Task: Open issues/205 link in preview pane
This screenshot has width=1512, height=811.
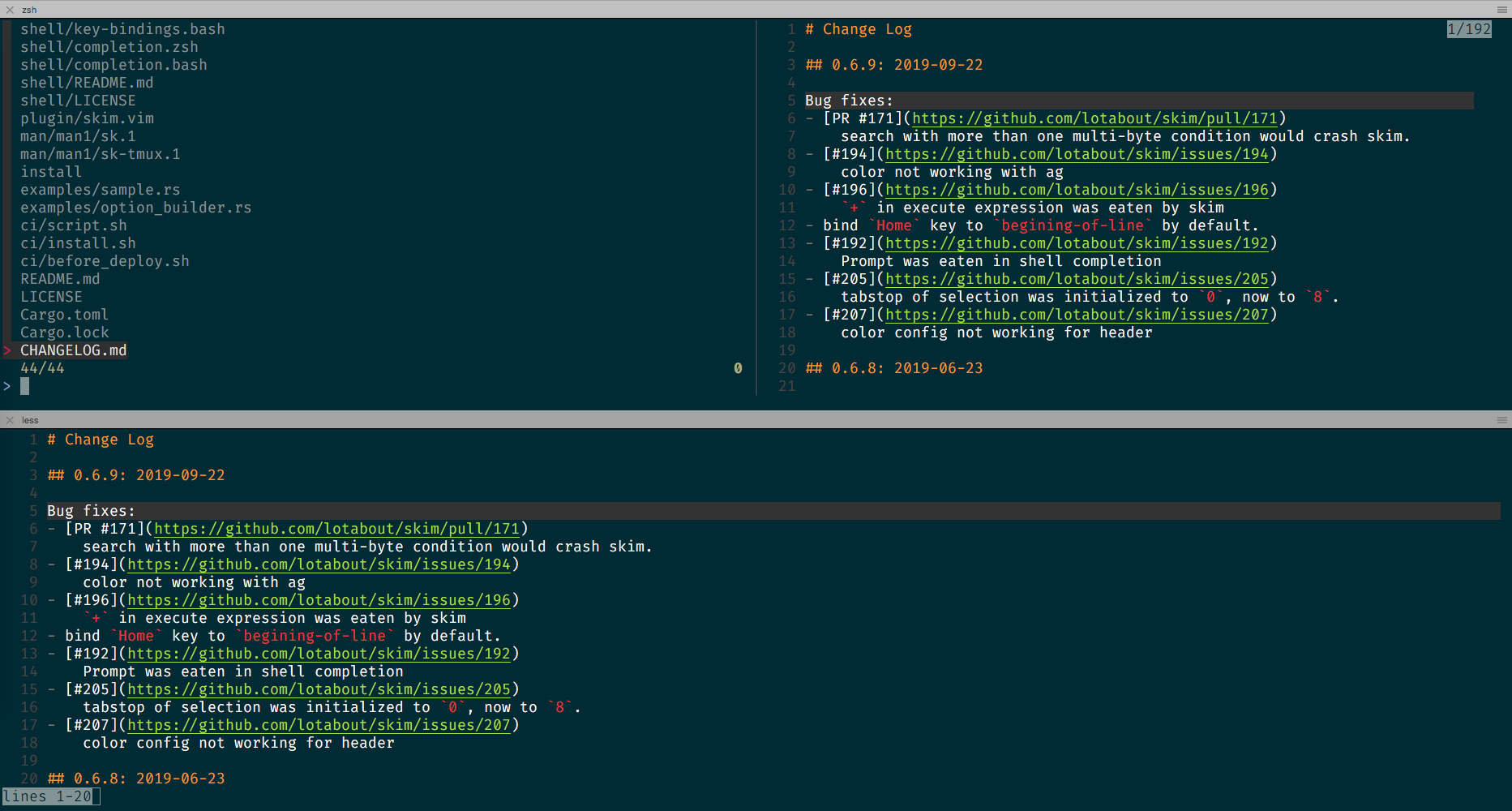Action: (x=1077, y=279)
